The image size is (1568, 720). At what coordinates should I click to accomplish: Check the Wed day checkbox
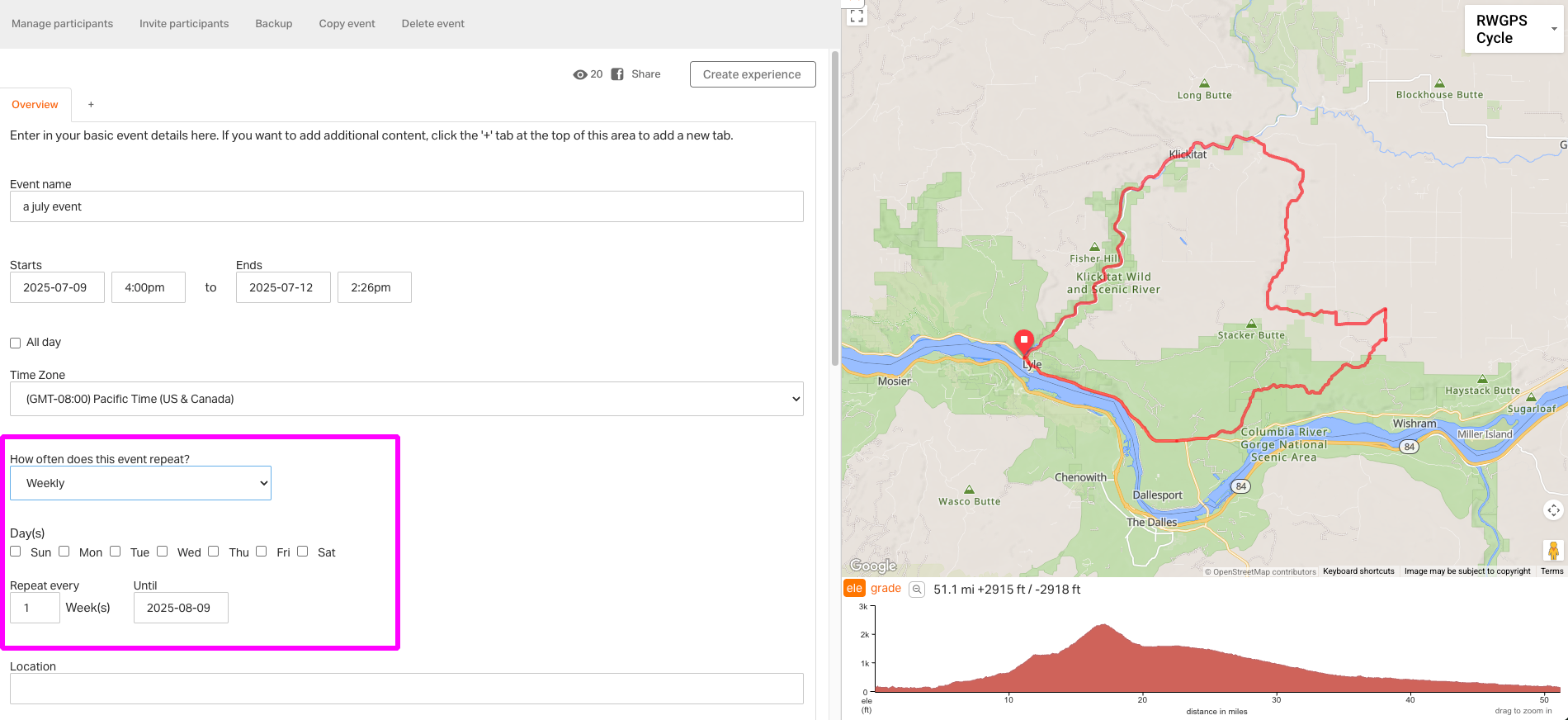click(162, 551)
